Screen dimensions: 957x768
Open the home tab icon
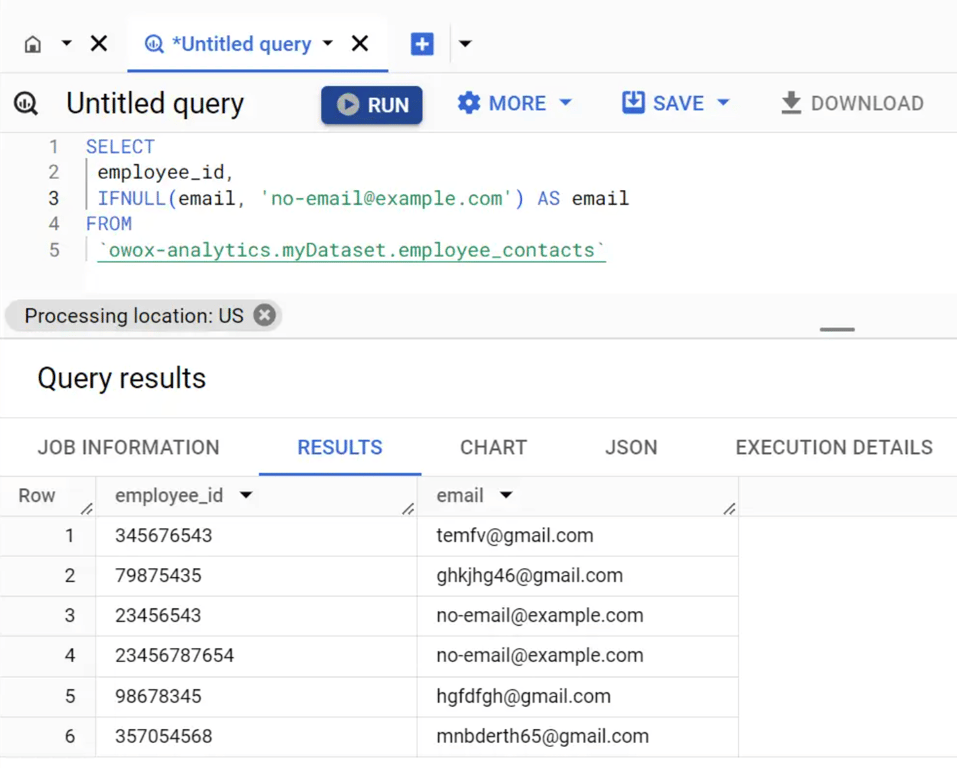click(33, 44)
